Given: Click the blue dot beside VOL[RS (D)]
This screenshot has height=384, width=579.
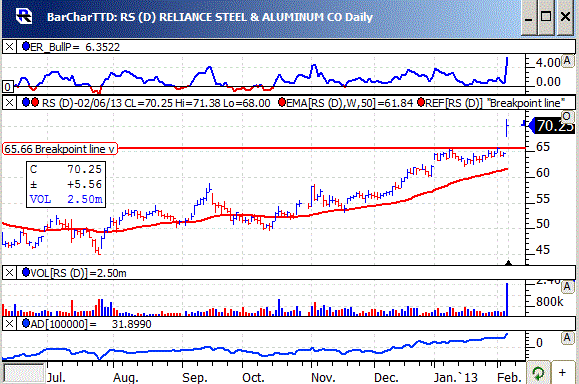Looking at the screenshot, I should tap(26, 272).
